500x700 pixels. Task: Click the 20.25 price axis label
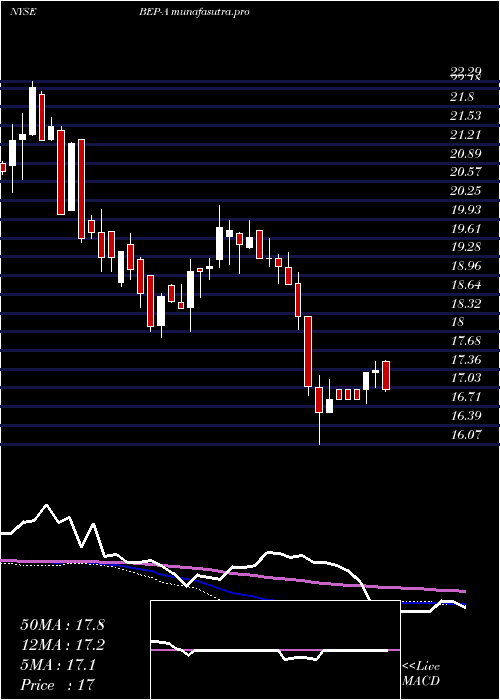[x=466, y=191]
